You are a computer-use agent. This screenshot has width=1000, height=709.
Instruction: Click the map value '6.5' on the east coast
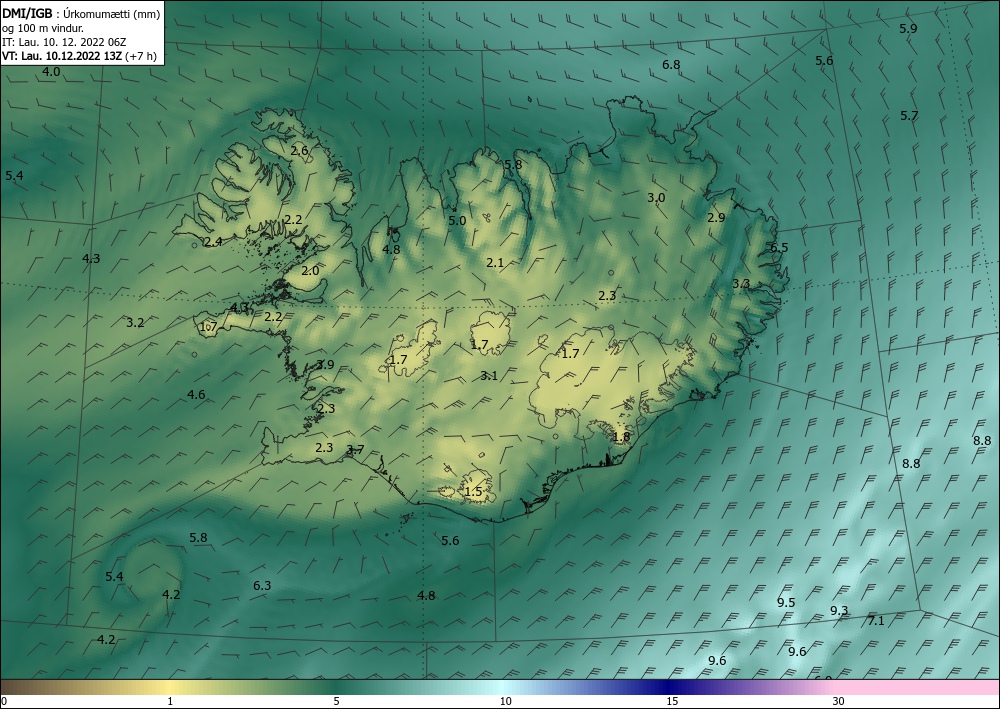(x=779, y=248)
